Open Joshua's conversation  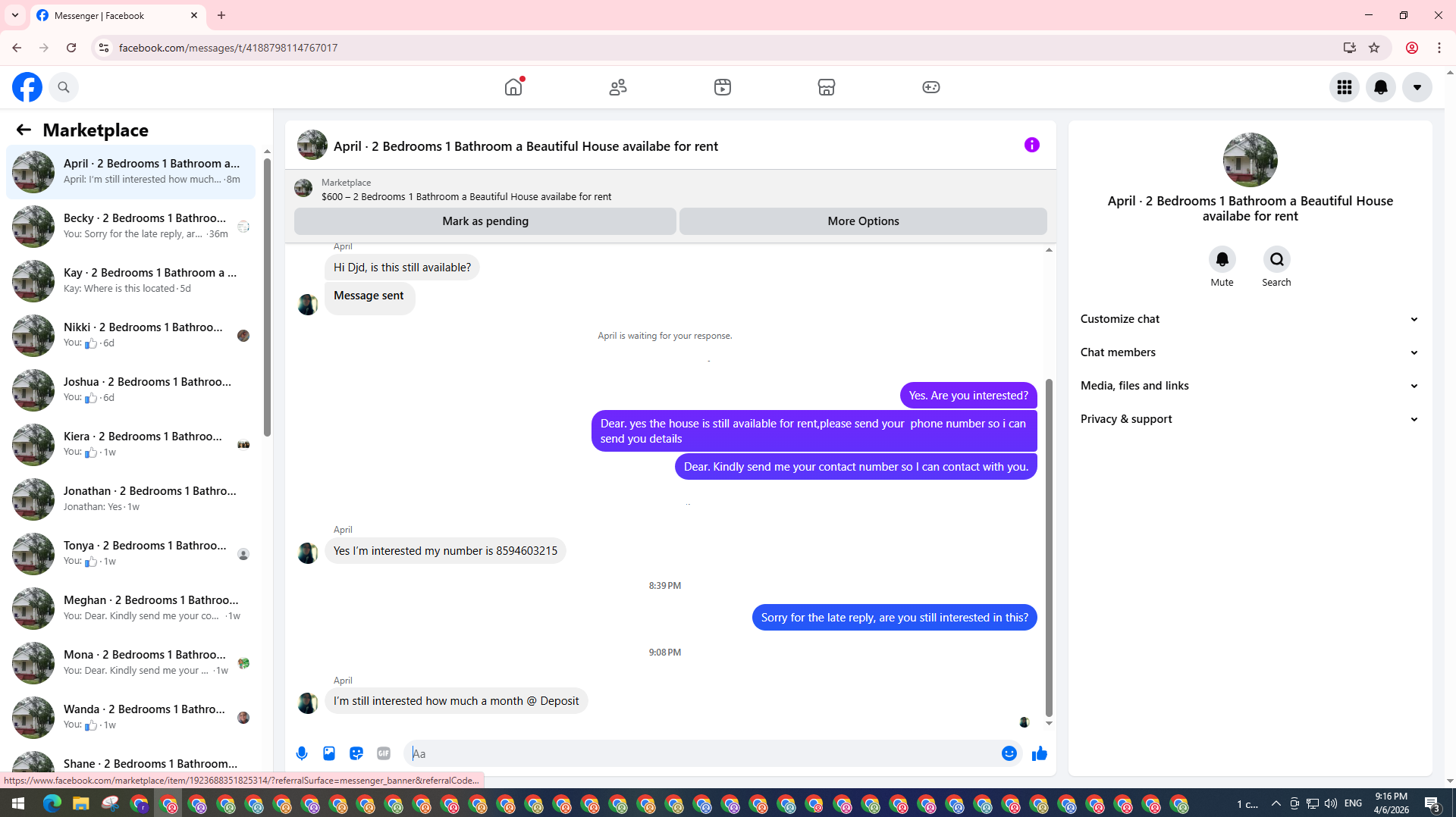coord(130,390)
